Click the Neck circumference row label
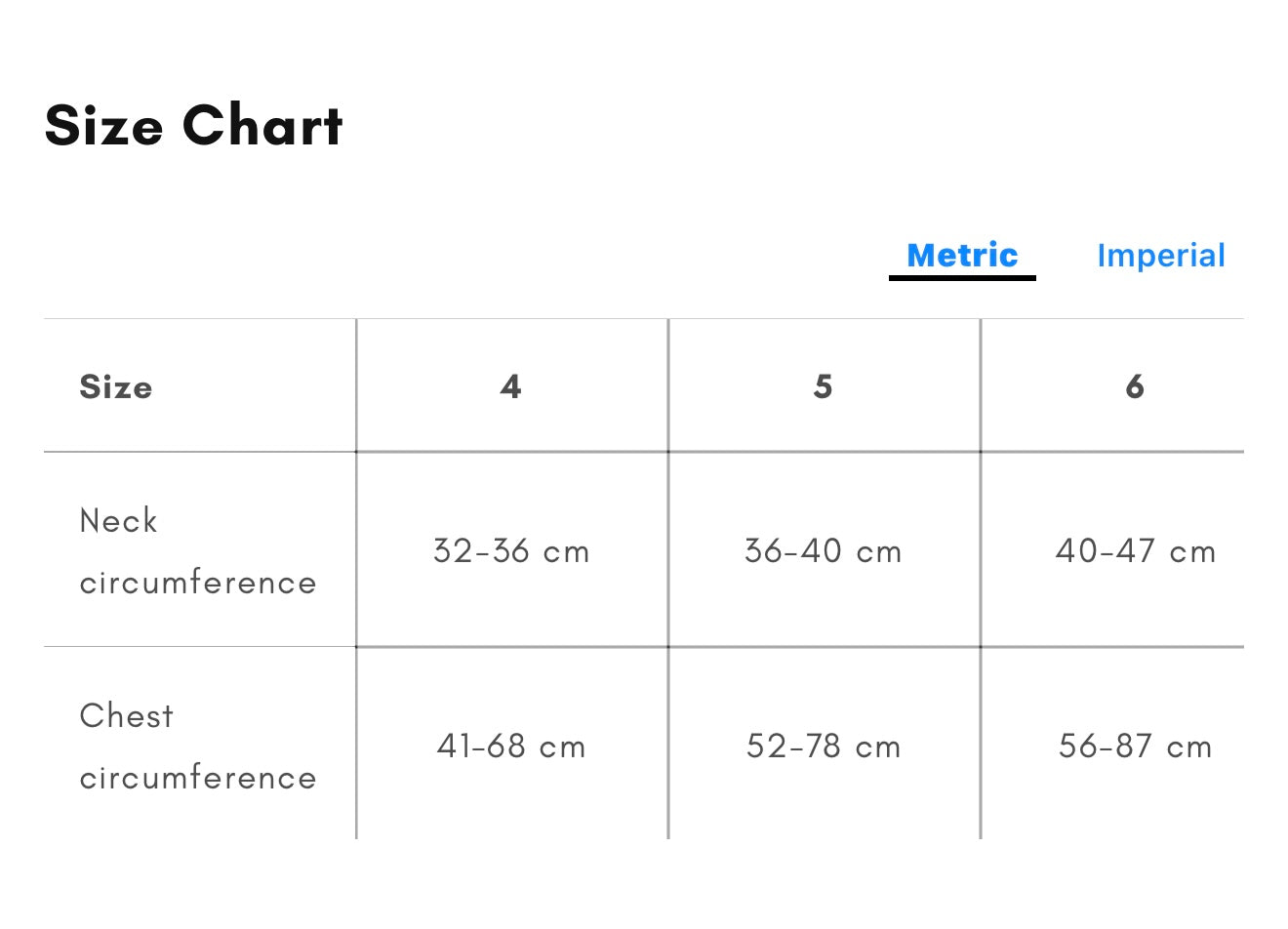Viewport: 1288px width, 929px height. [198, 551]
